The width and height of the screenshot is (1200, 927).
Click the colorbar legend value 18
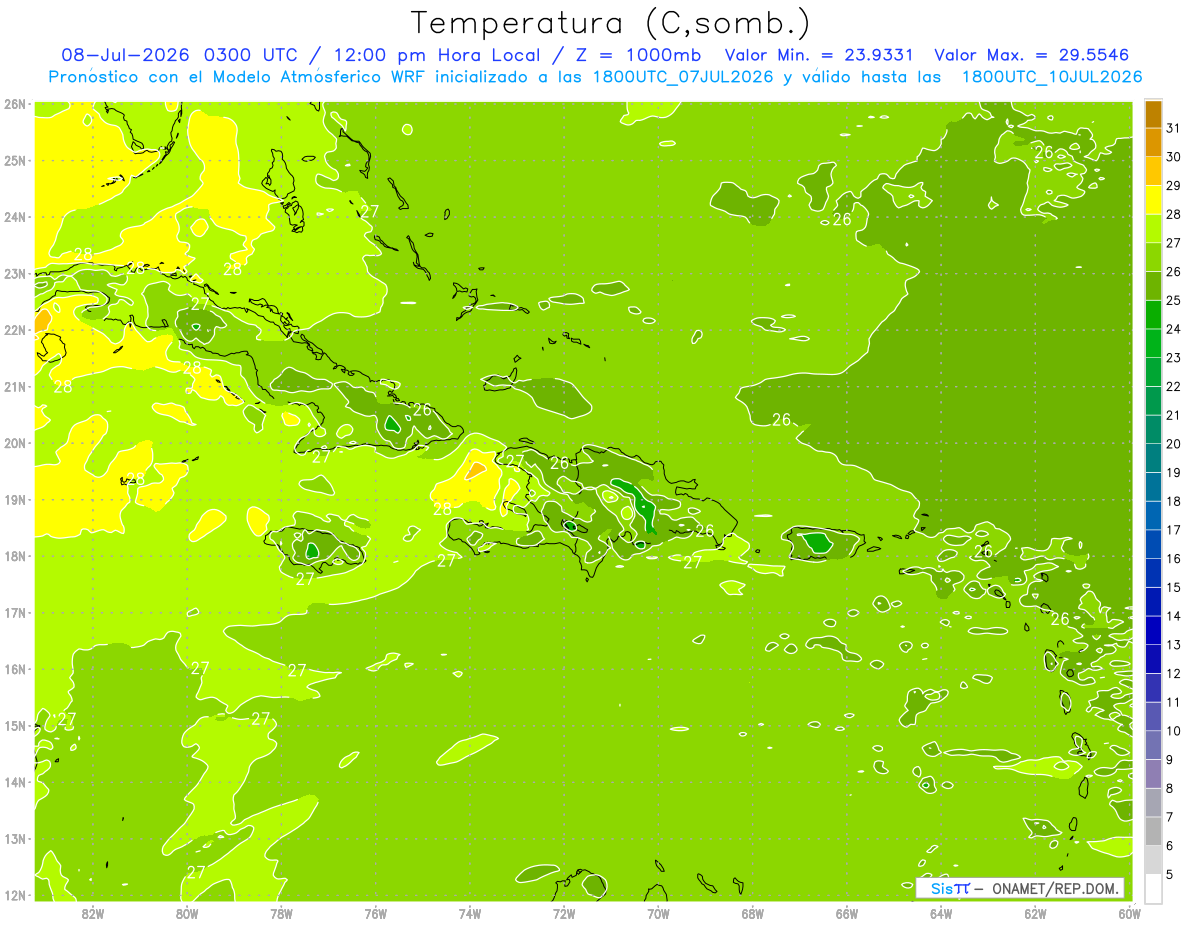pos(1173,502)
